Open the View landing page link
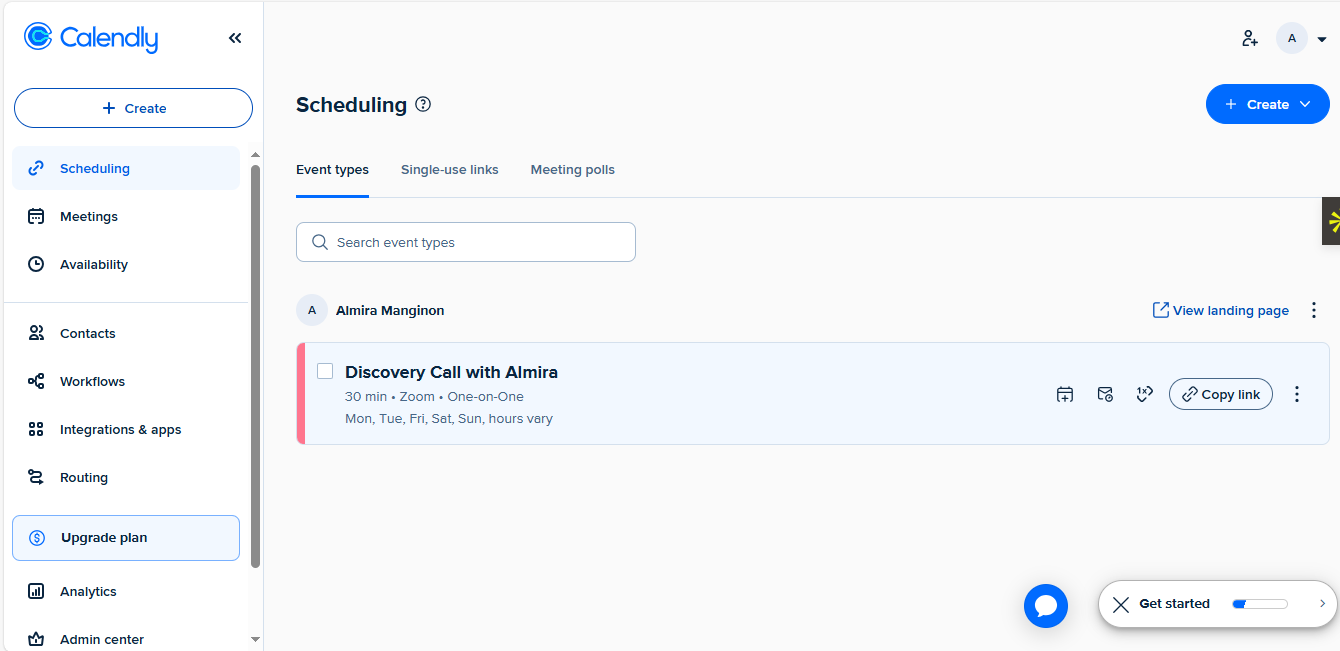 click(x=1220, y=311)
